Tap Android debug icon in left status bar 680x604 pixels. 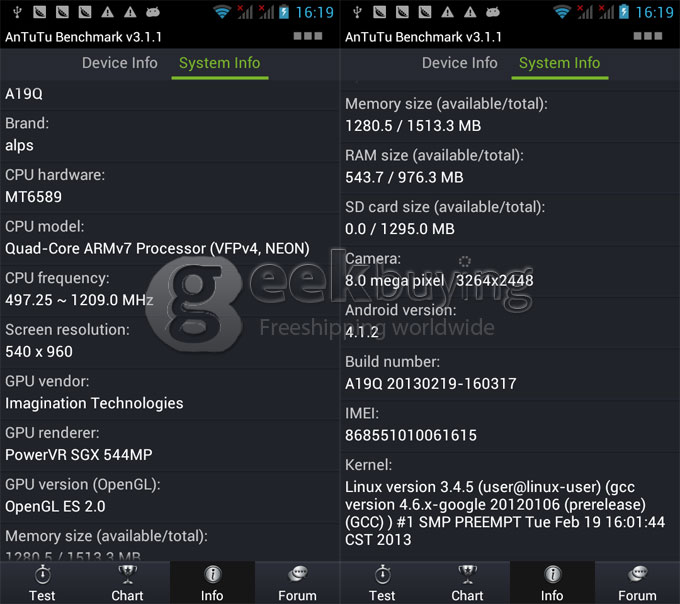point(153,12)
